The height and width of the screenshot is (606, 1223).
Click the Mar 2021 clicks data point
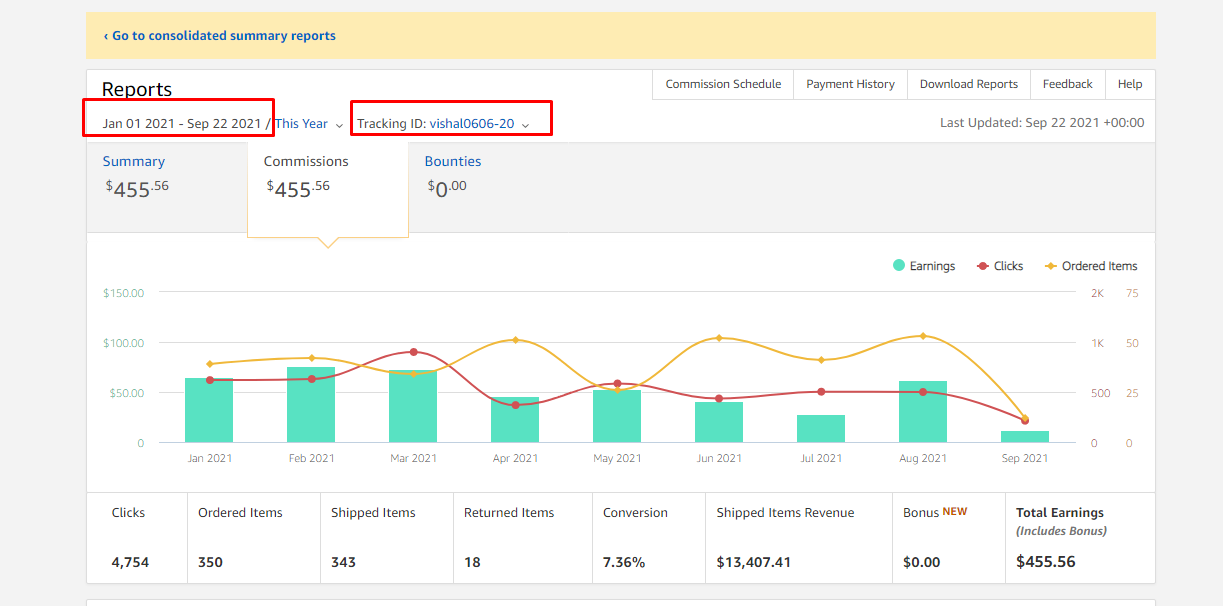413,352
